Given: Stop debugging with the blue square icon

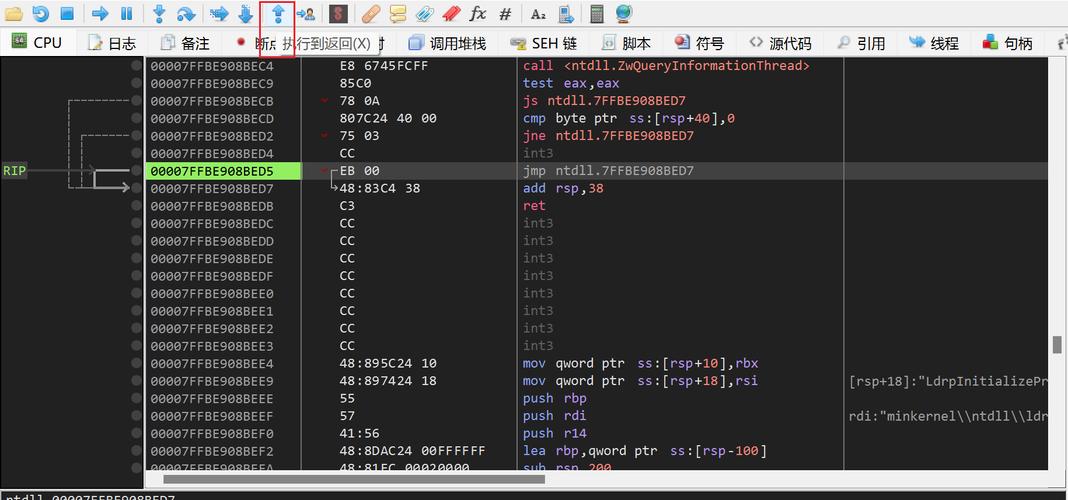Looking at the screenshot, I should click(67, 14).
